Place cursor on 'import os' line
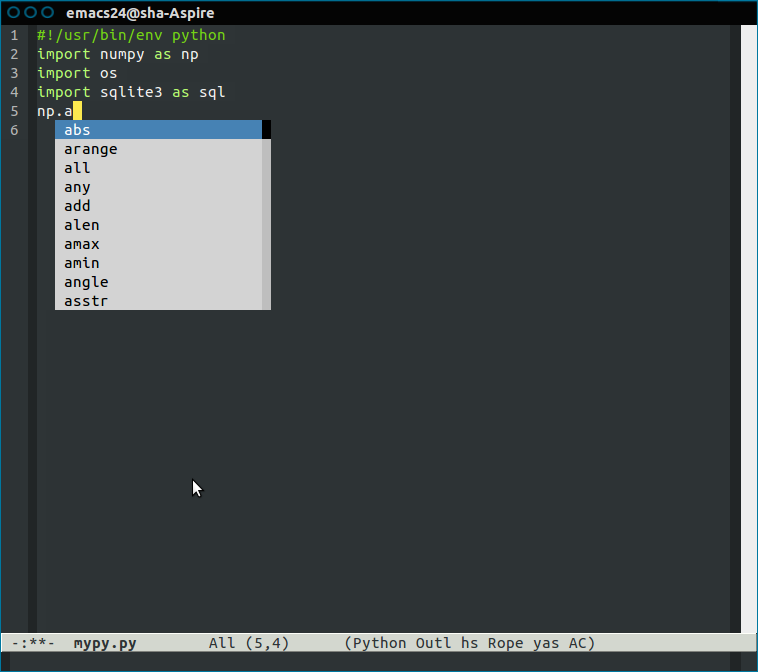Screen dimensions: 758x672 77,73
